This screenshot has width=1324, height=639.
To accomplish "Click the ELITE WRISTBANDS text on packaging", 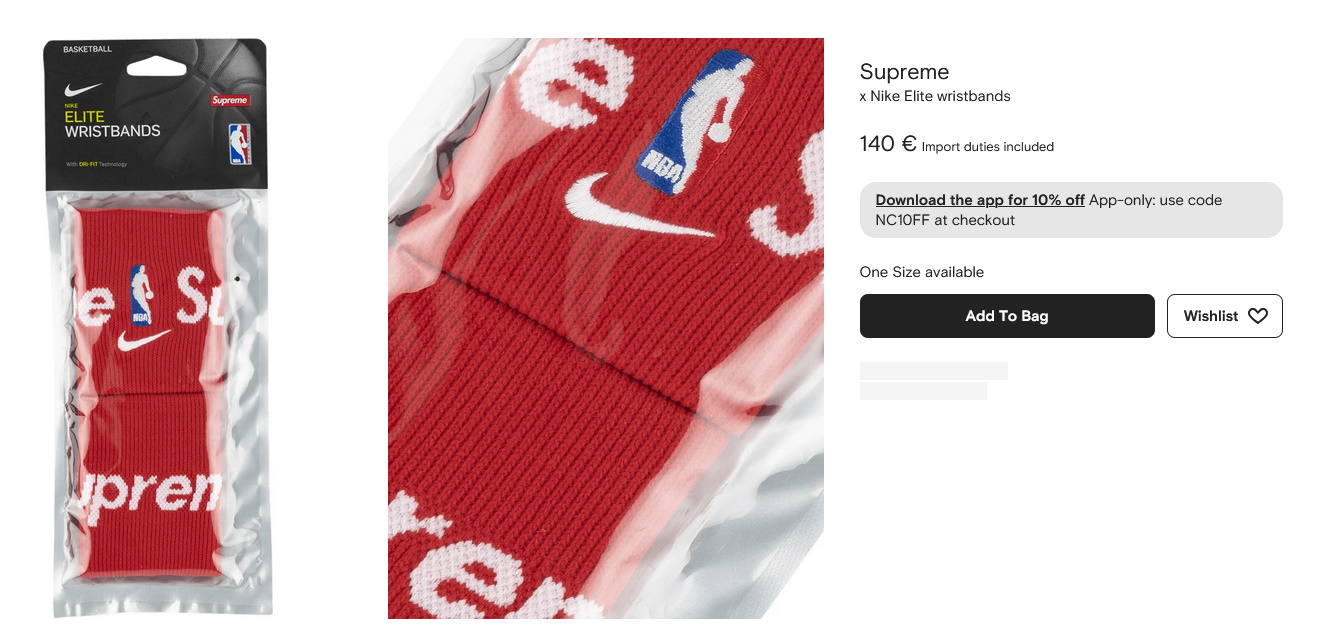I will coord(112,124).
